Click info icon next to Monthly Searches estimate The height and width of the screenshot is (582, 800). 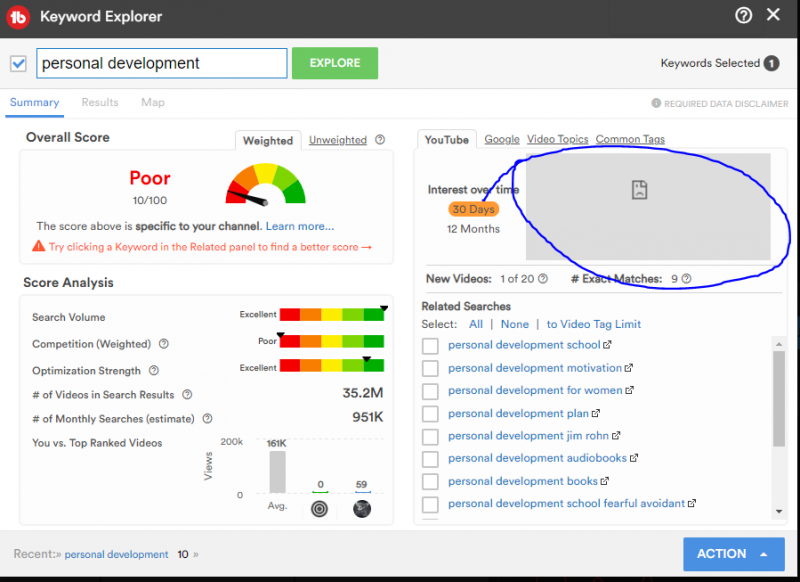point(207,419)
